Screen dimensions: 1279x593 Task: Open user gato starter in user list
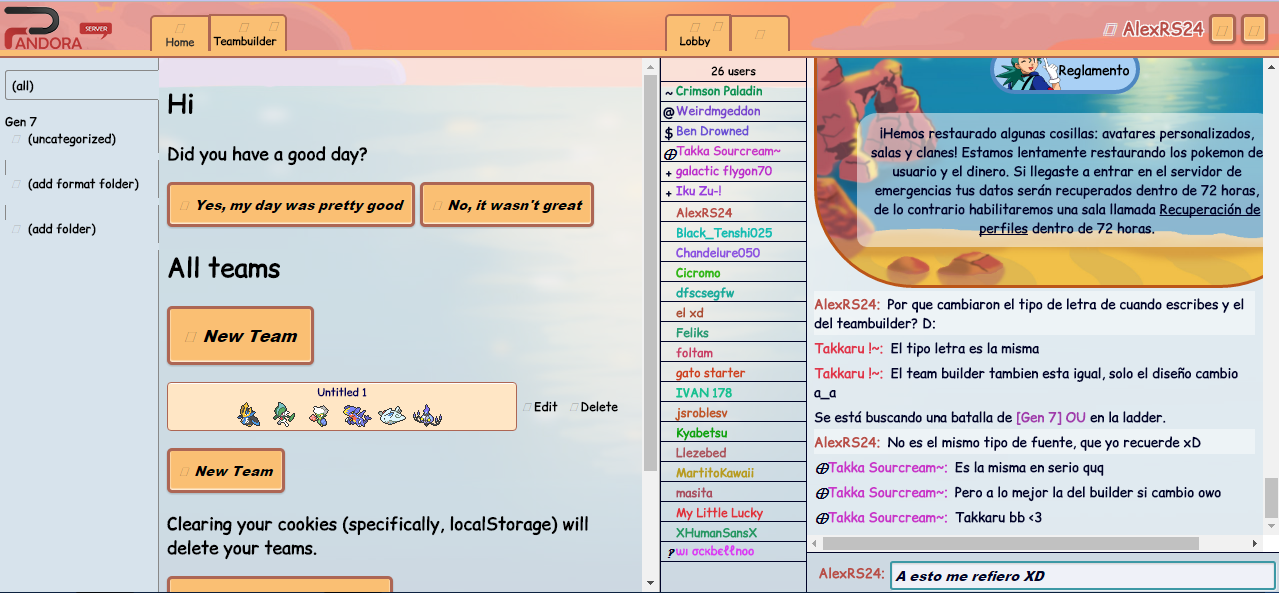click(733, 373)
